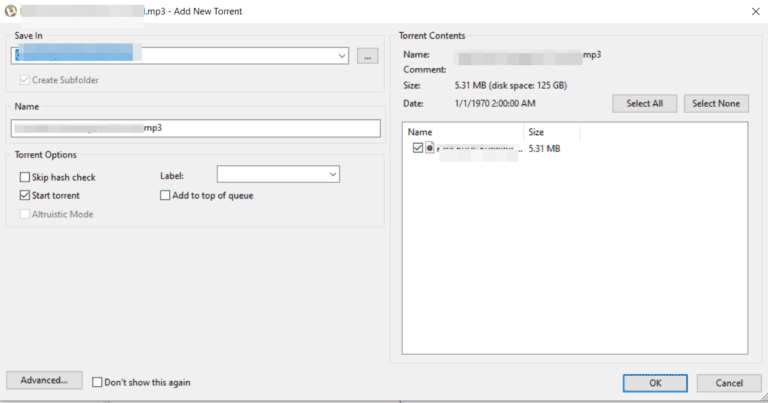Click the torrent Name text field

click(x=195, y=128)
